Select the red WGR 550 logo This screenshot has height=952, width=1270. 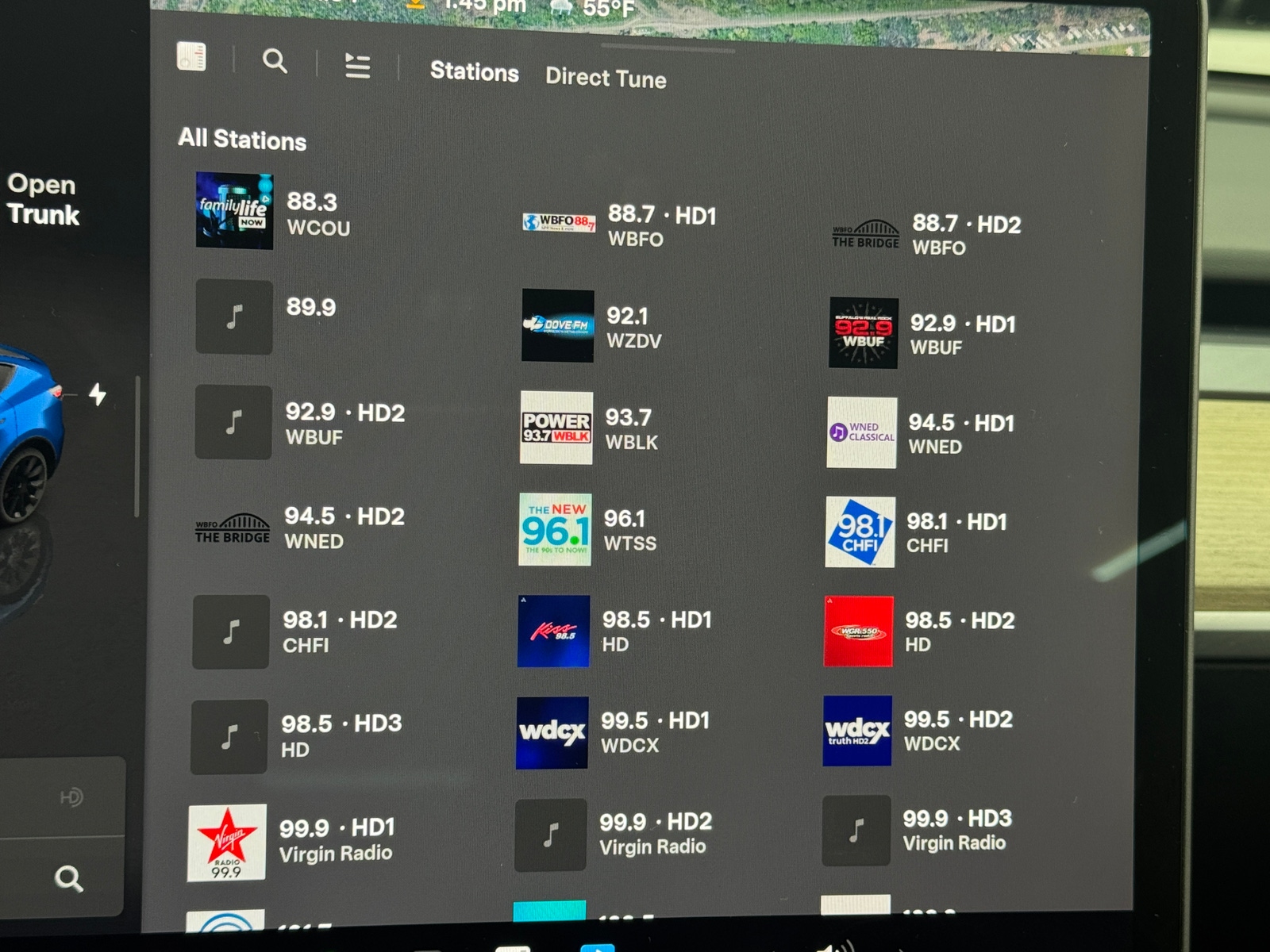(859, 631)
